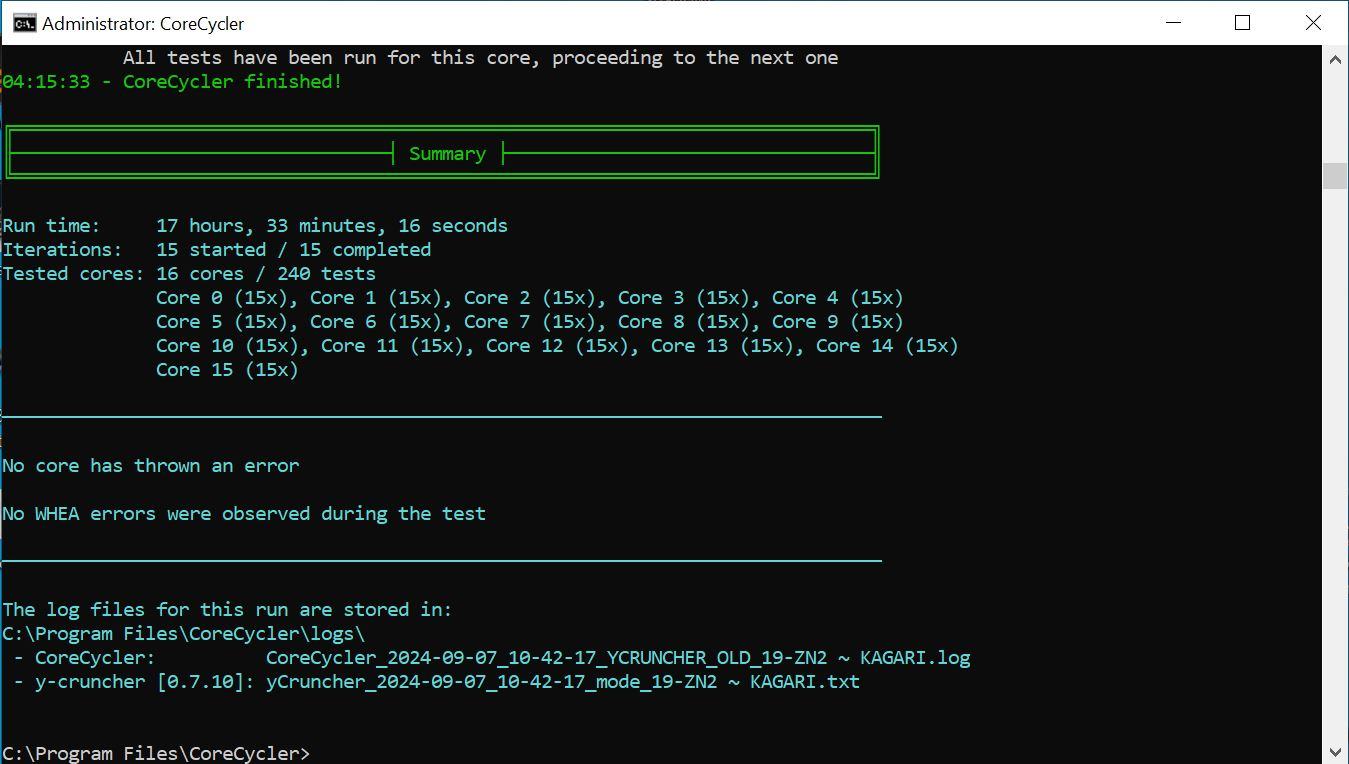
Task: Click the Summary heading text
Action: click(x=447, y=154)
